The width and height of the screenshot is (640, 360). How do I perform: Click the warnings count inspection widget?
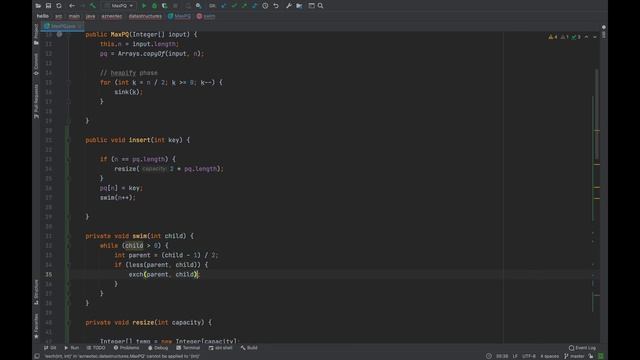(x=564, y=37)
